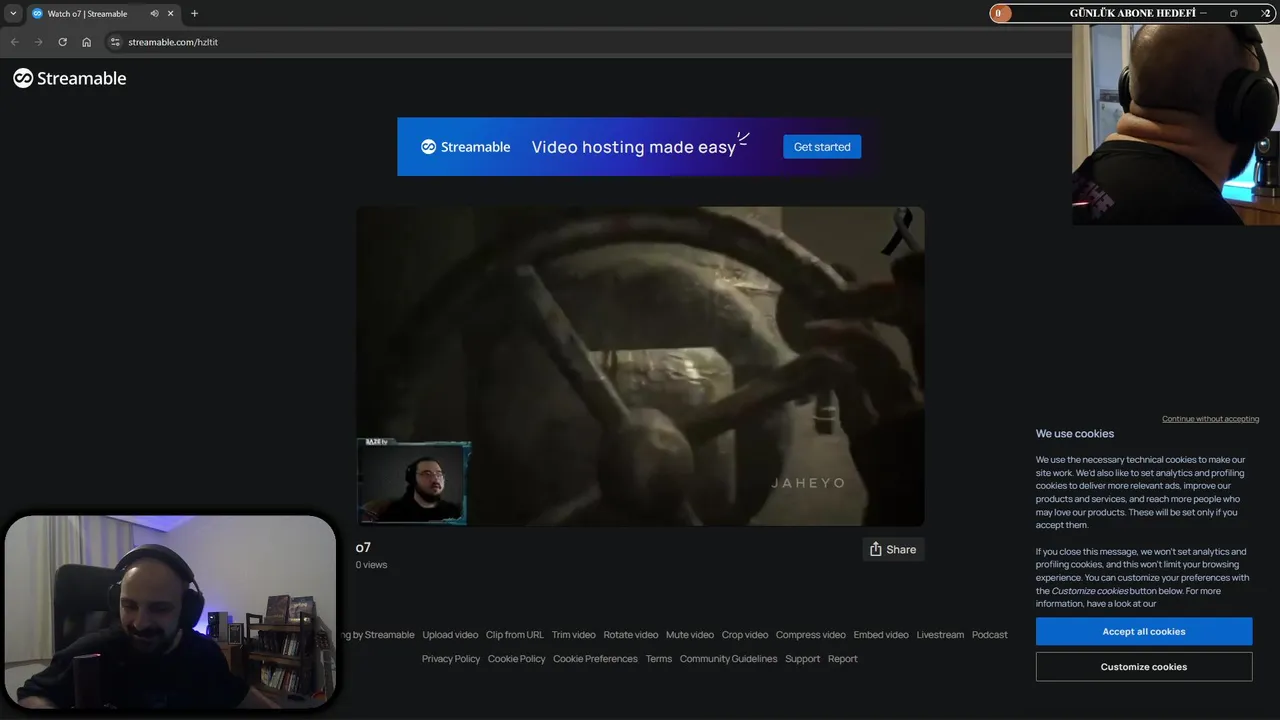The height and width of the screenshot is (720, 1280).
Task: Open Support link
Action: tap(802, 659)
